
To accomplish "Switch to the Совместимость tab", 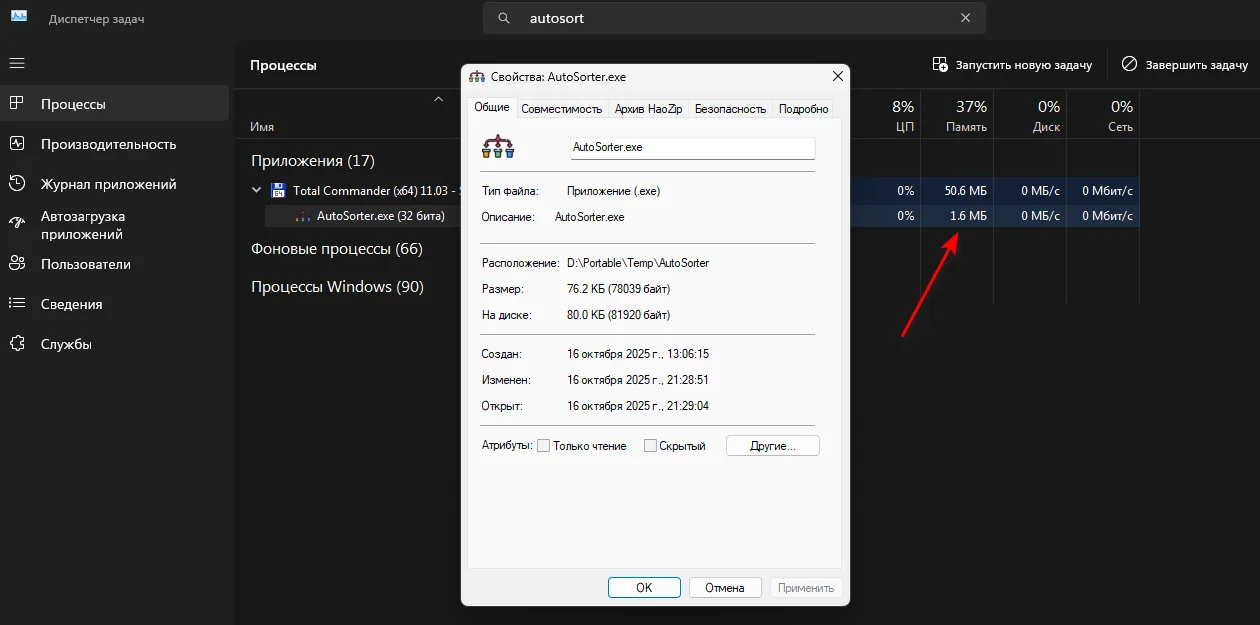I will pos(561,109).
